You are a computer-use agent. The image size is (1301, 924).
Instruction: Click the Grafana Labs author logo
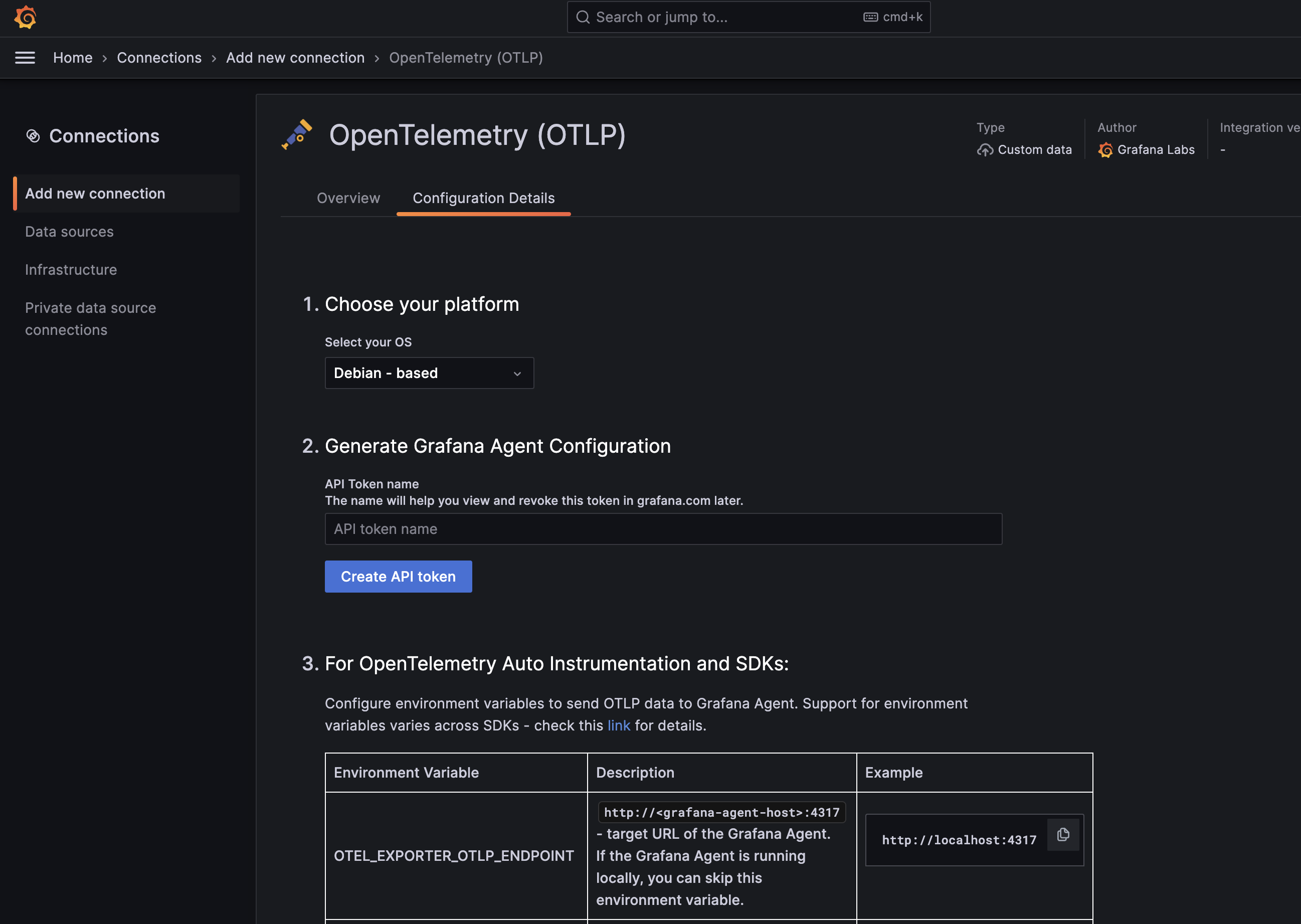tap(1105, 149)
